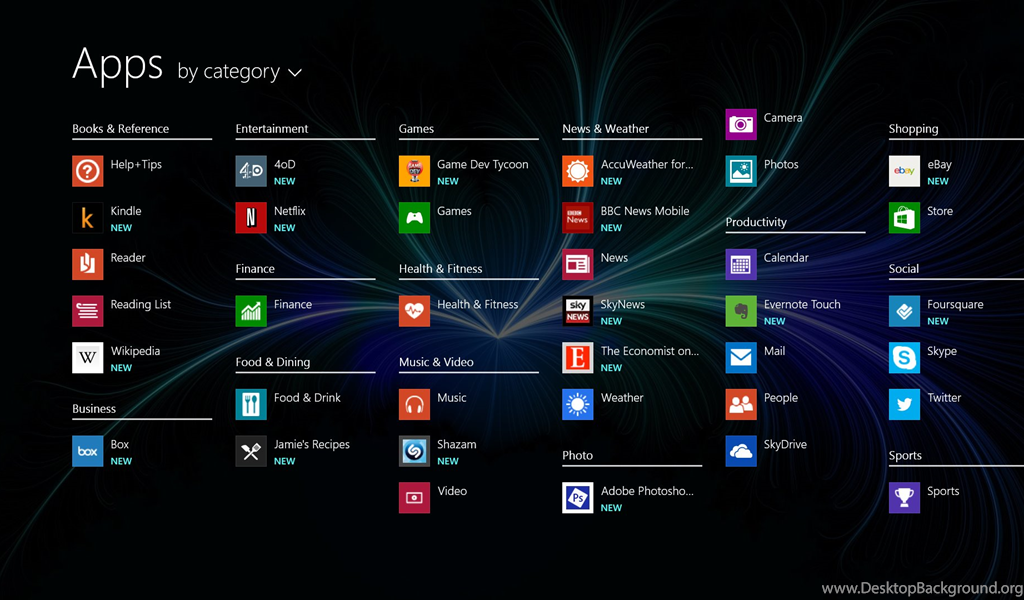Open the Health & Fitness heart icon
The height and width of the screenshot is (600, 1024).
[414, 311]
